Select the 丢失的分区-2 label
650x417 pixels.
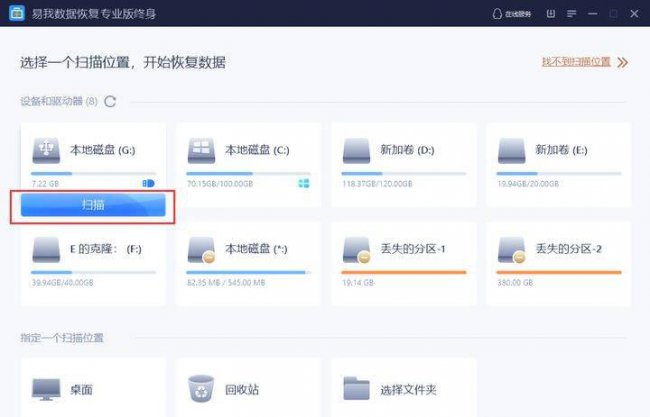[x=569, y=249]
